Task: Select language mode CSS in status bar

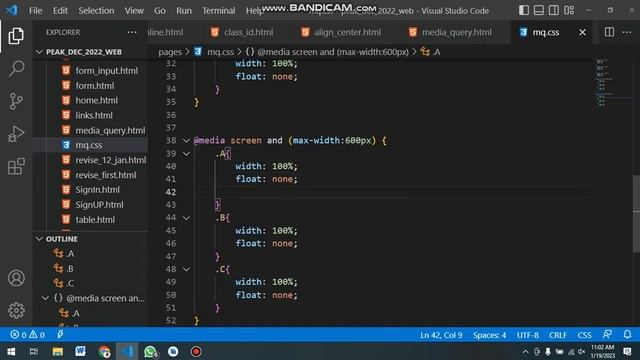Action: tap(584, 335)
